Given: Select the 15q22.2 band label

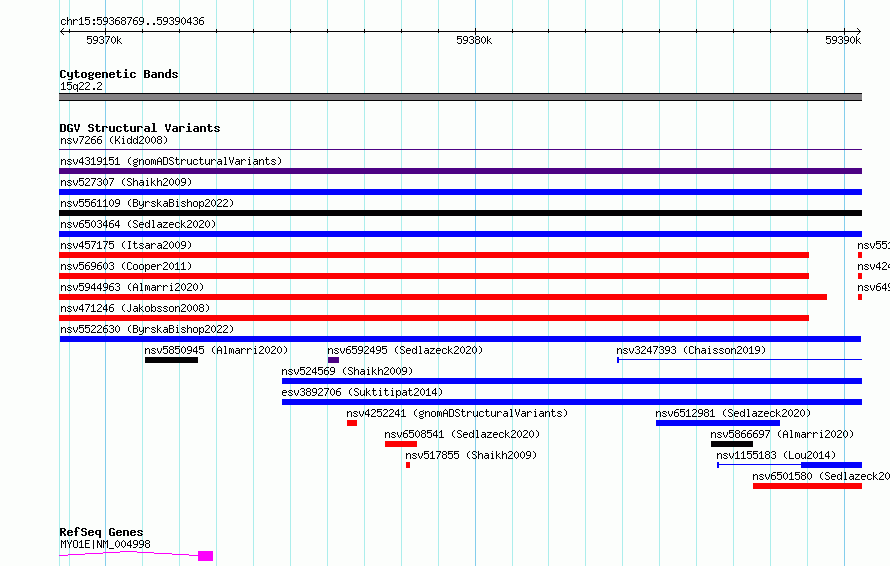Looking at the screenshot, I should coord(81,86).
